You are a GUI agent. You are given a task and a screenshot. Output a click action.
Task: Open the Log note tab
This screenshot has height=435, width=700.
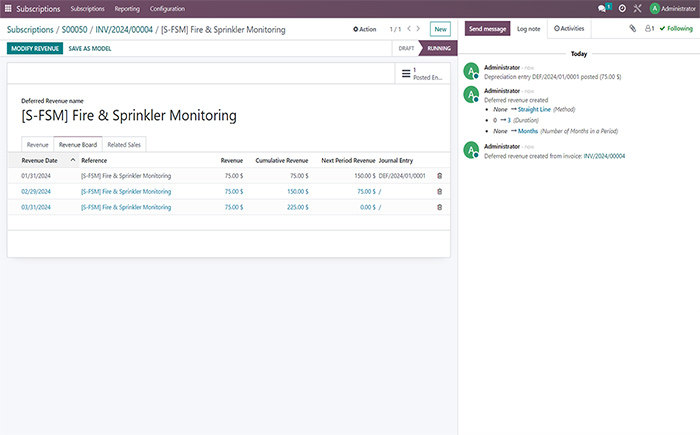pyautogui.click(x=529, y=29)
